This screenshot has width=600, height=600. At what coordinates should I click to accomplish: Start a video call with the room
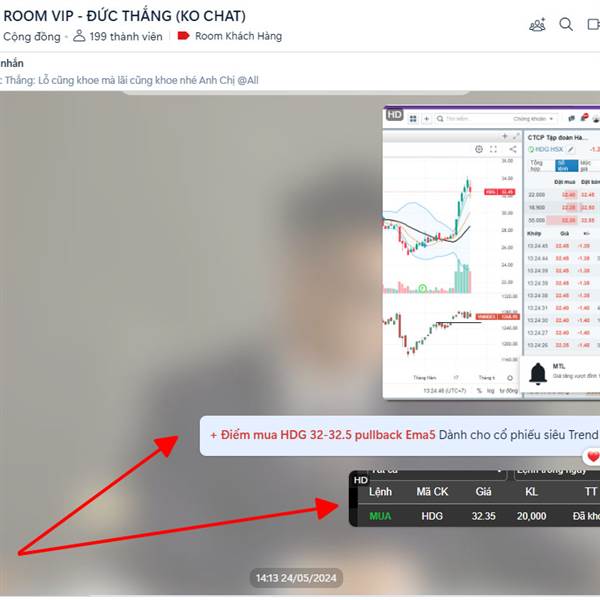[x=593, y=24]
